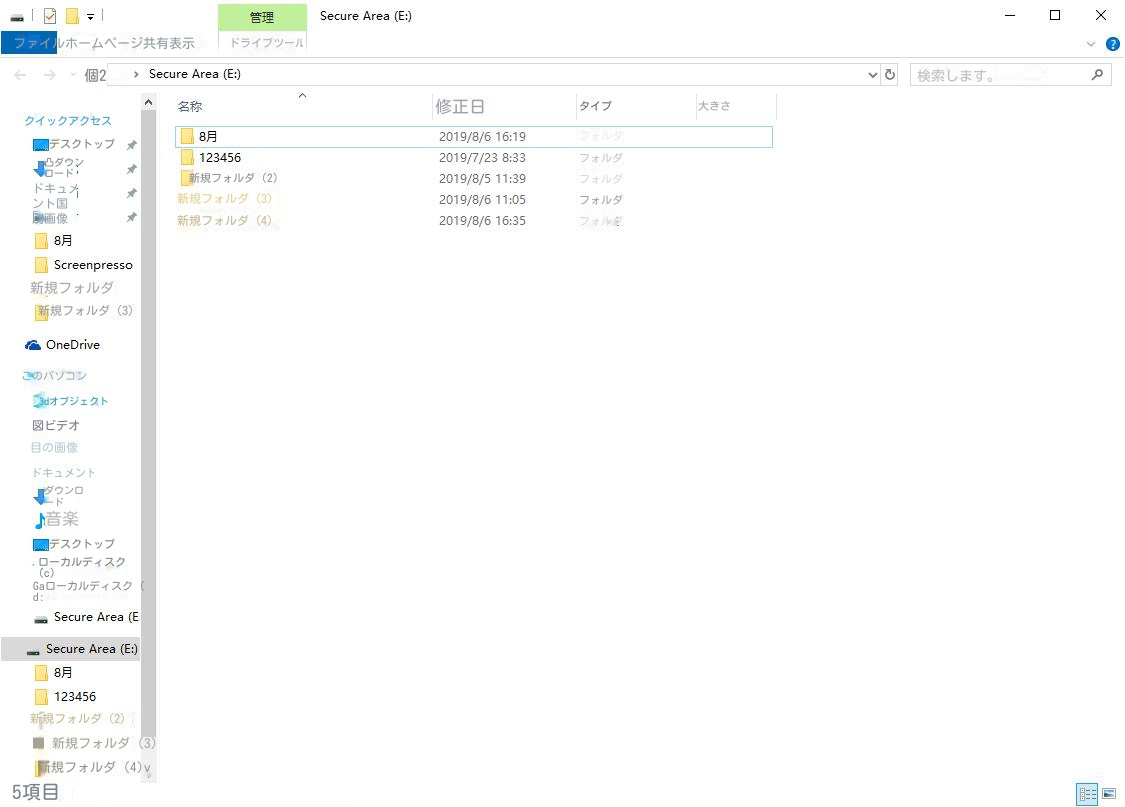Image resolution: width=1125 pixels, height=807 pixels.
Task: Click the magnifier icon in the search box
Action: 1097,75
